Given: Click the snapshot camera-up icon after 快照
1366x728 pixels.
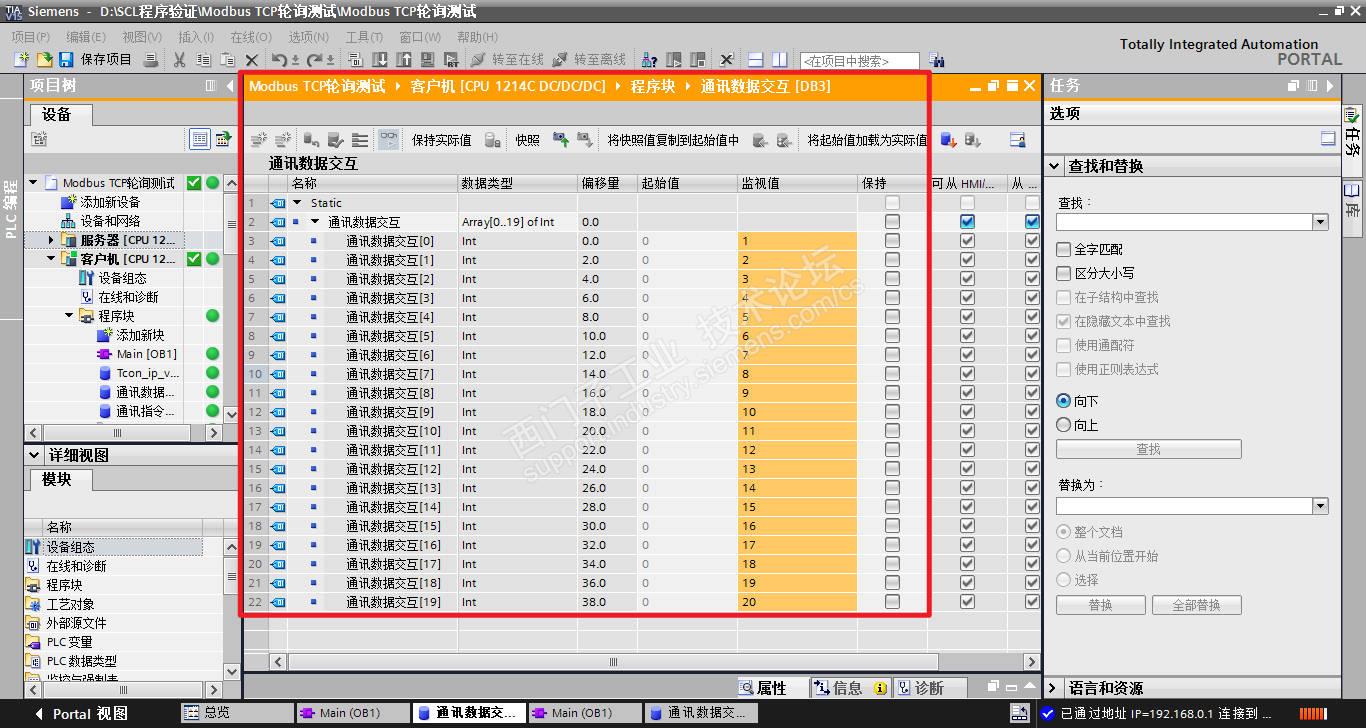Looking at the screenshot, I should (561, 140).
